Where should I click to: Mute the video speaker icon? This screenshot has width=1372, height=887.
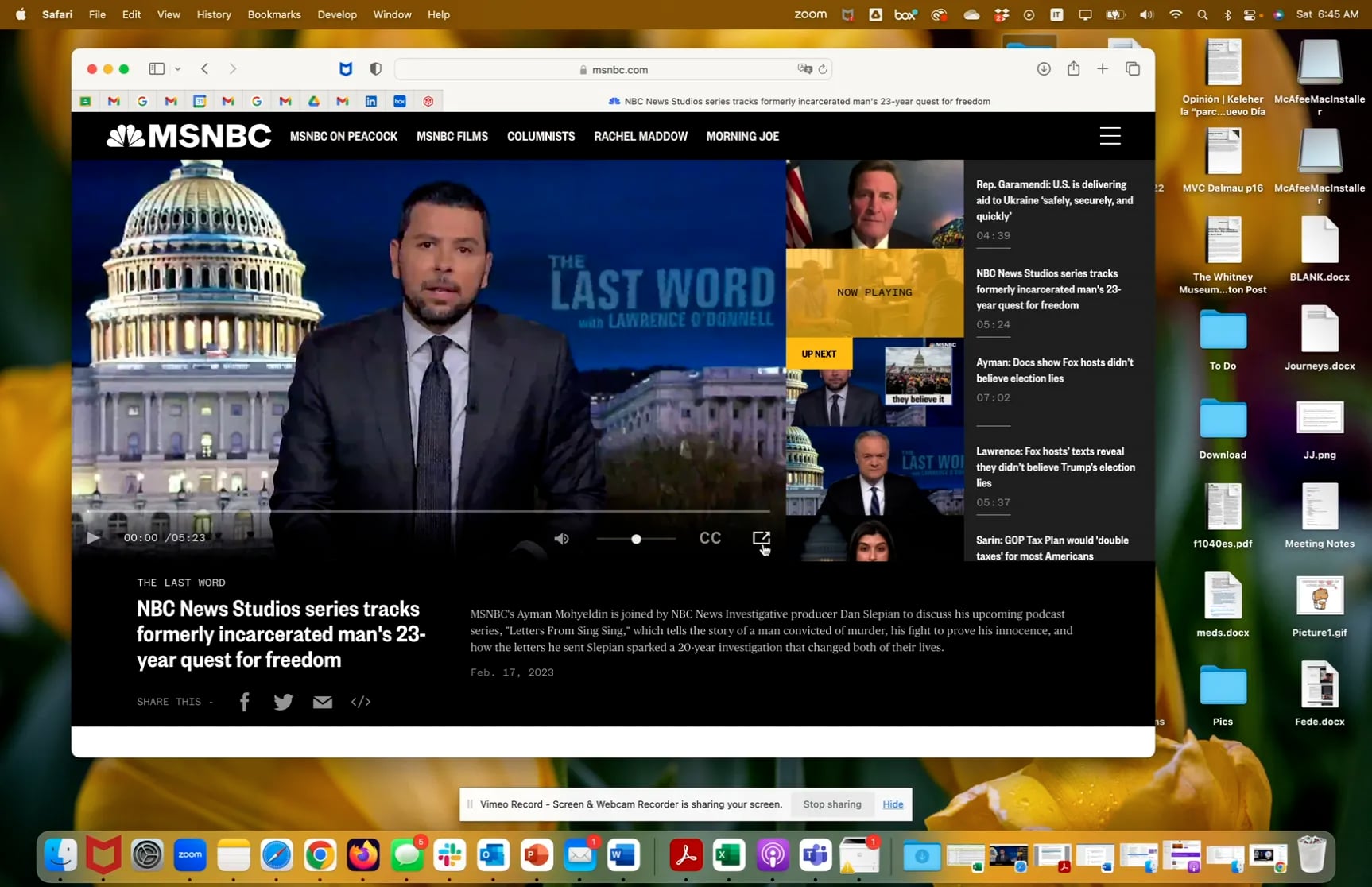pyautogui.click(x=561, y=539)
